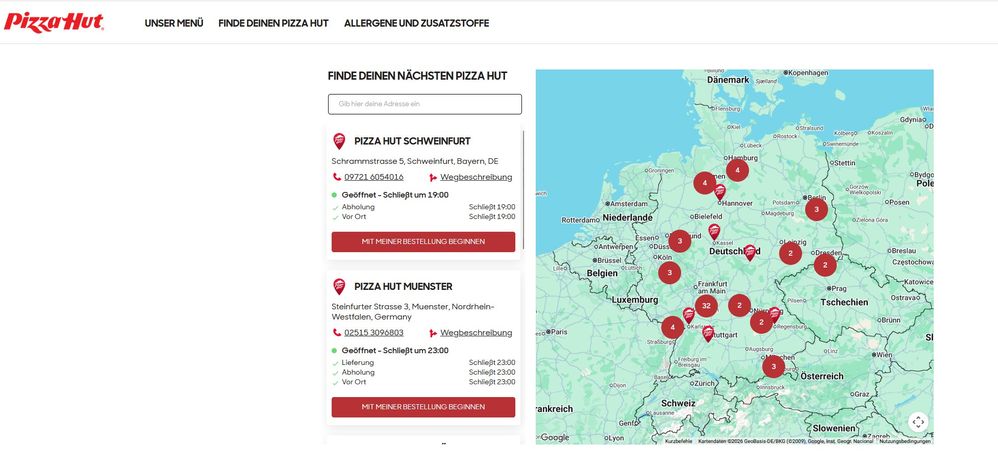The width and height of the screenshot is (998, 464).
Task: Select the pin near Karlsruhe
Action: point(689,314)
